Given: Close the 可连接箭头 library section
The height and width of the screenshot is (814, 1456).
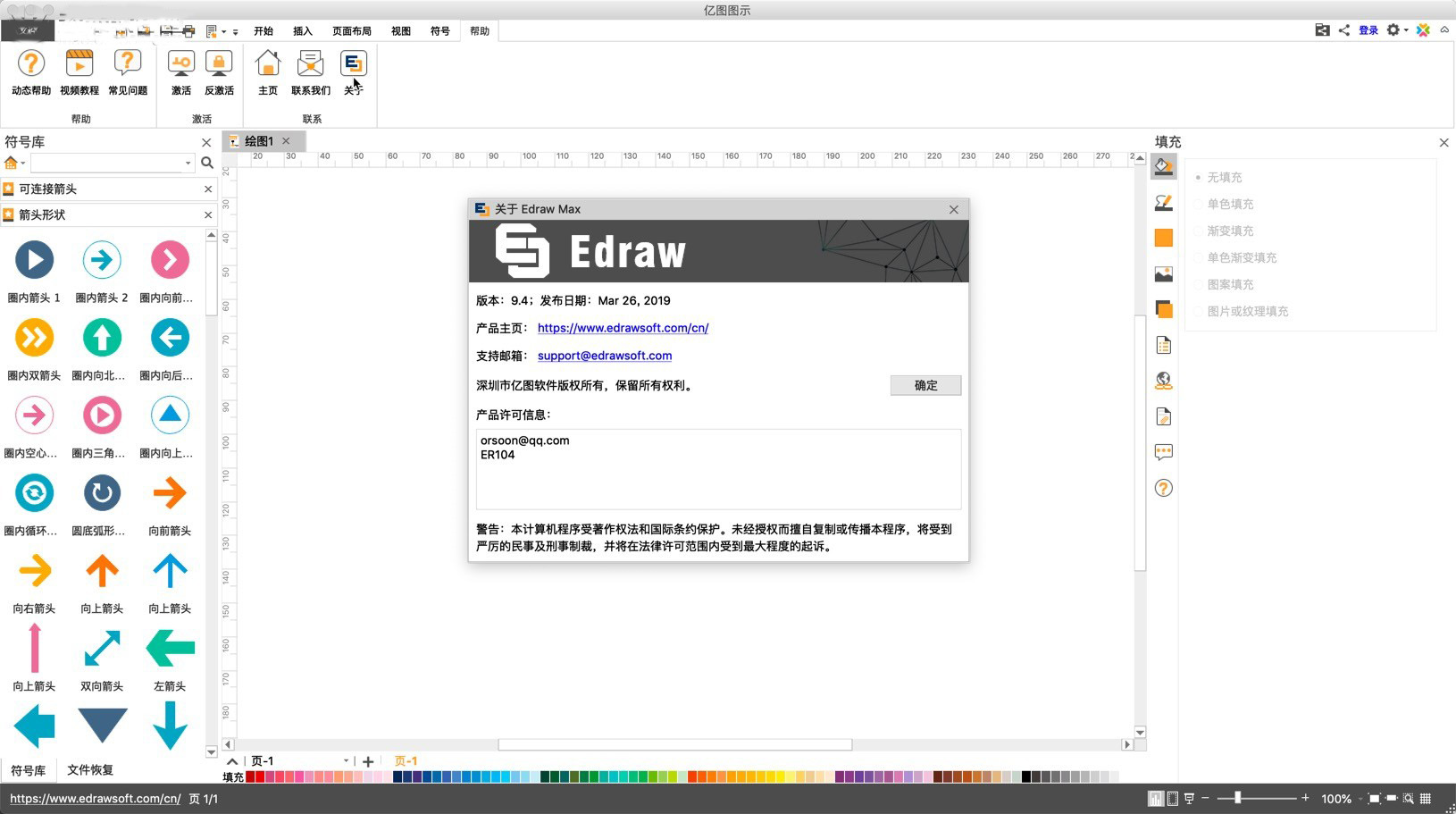Looking at the screenshot, I should (208, 189).
